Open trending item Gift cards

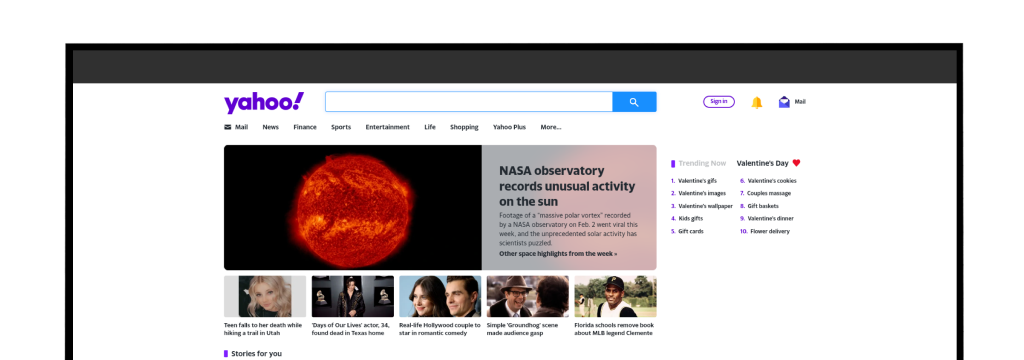pos(691,231)
